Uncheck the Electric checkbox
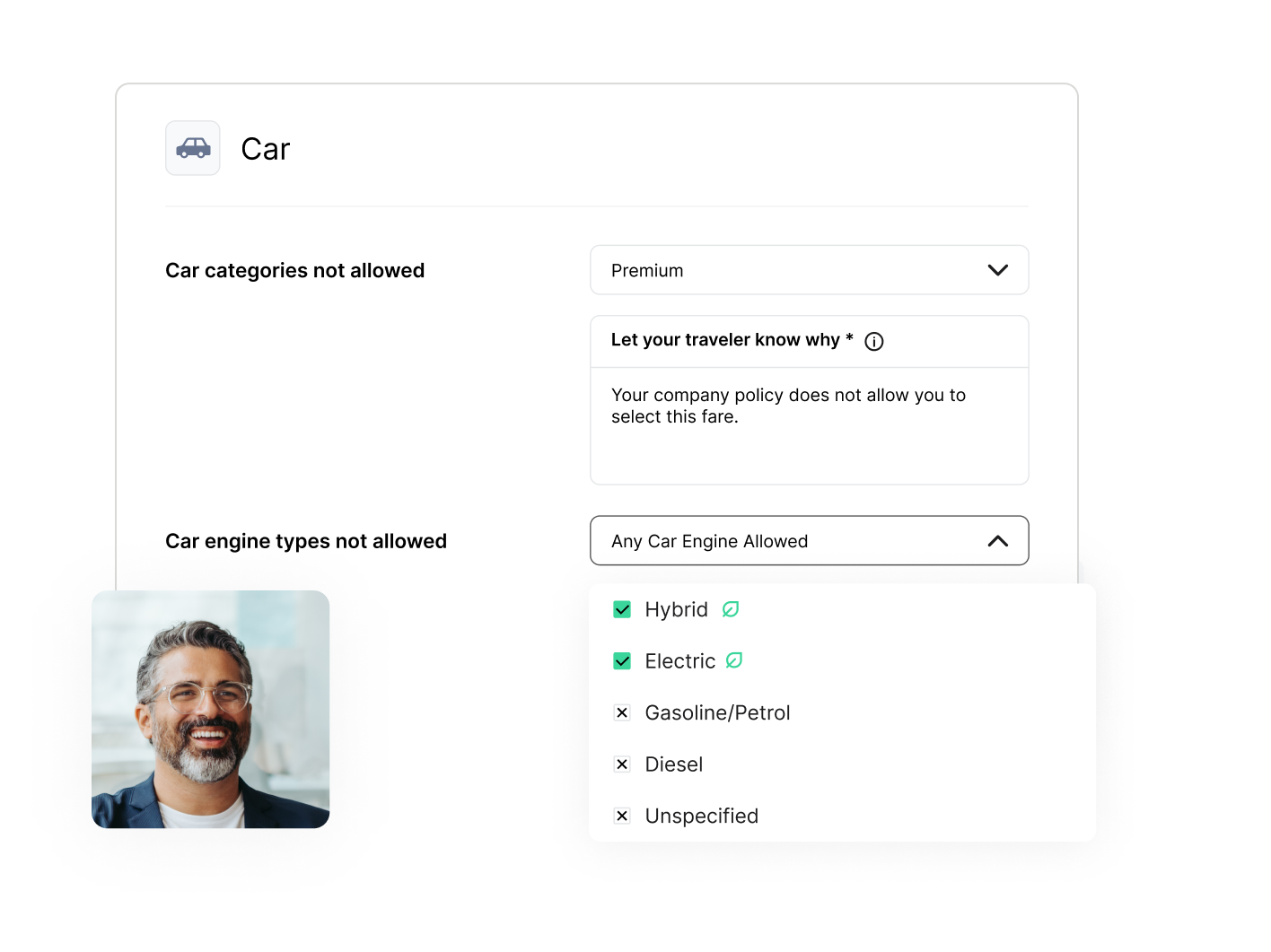This screenshot has height=952, width=1271. (622, 661)
